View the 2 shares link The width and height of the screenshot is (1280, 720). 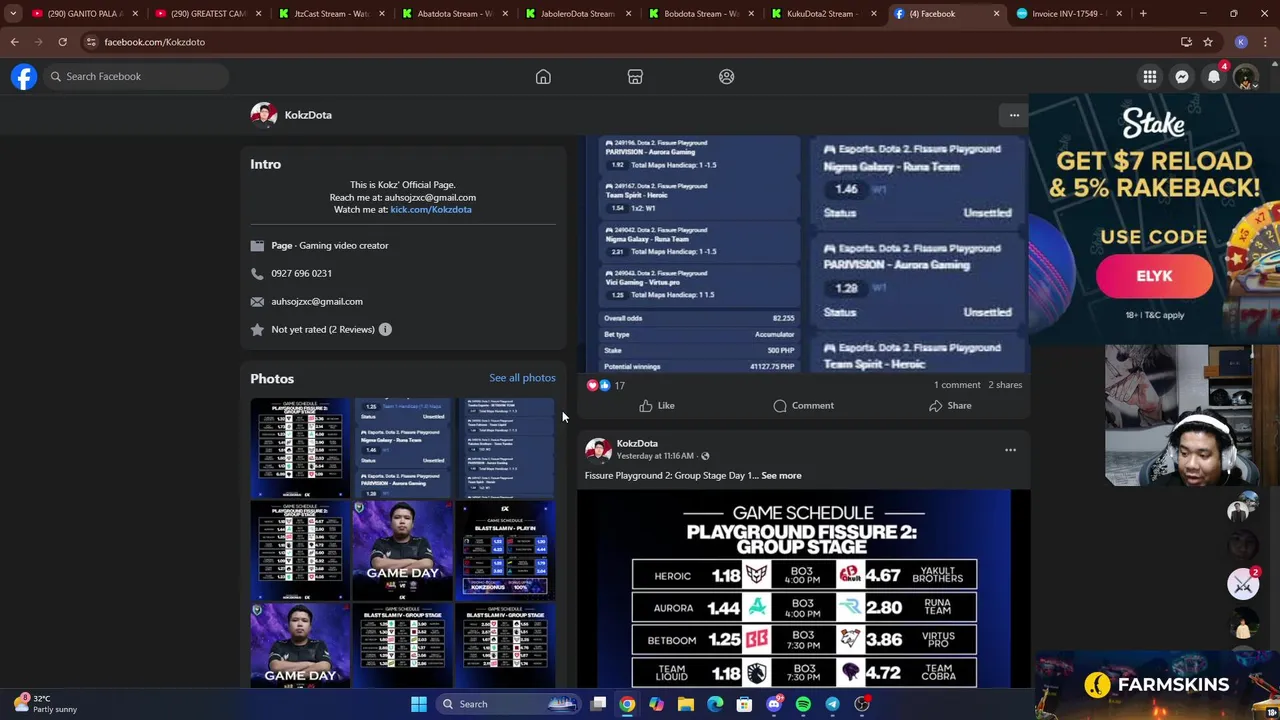pyautogui.click(x=1005, y=385)
